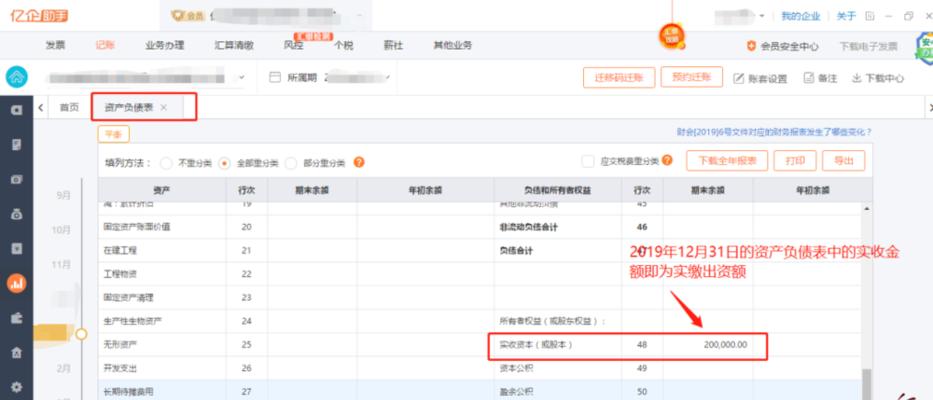Click 下载电子发票 in the top bar
933x400 pixels.
click(868, 46)
